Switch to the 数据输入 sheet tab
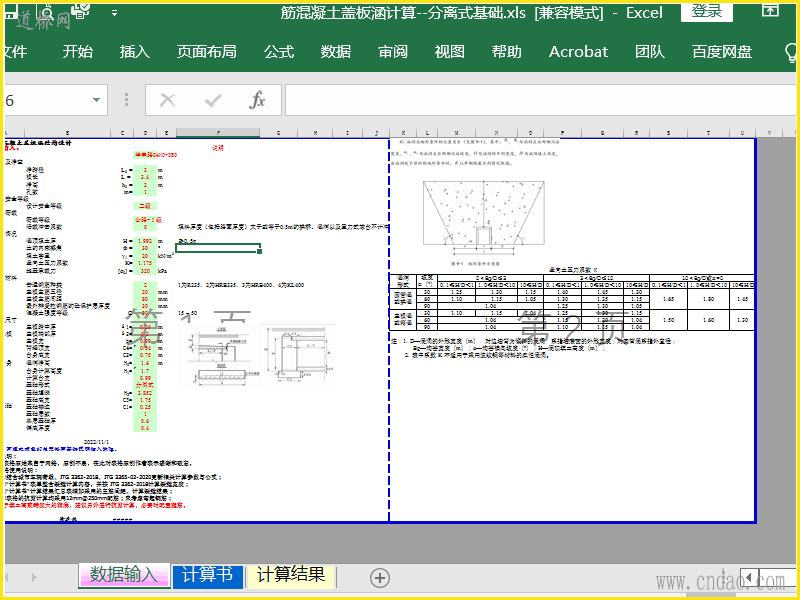The width and height of the screenshot is (800, 600). pyautogui.click(x=123, y=575)
